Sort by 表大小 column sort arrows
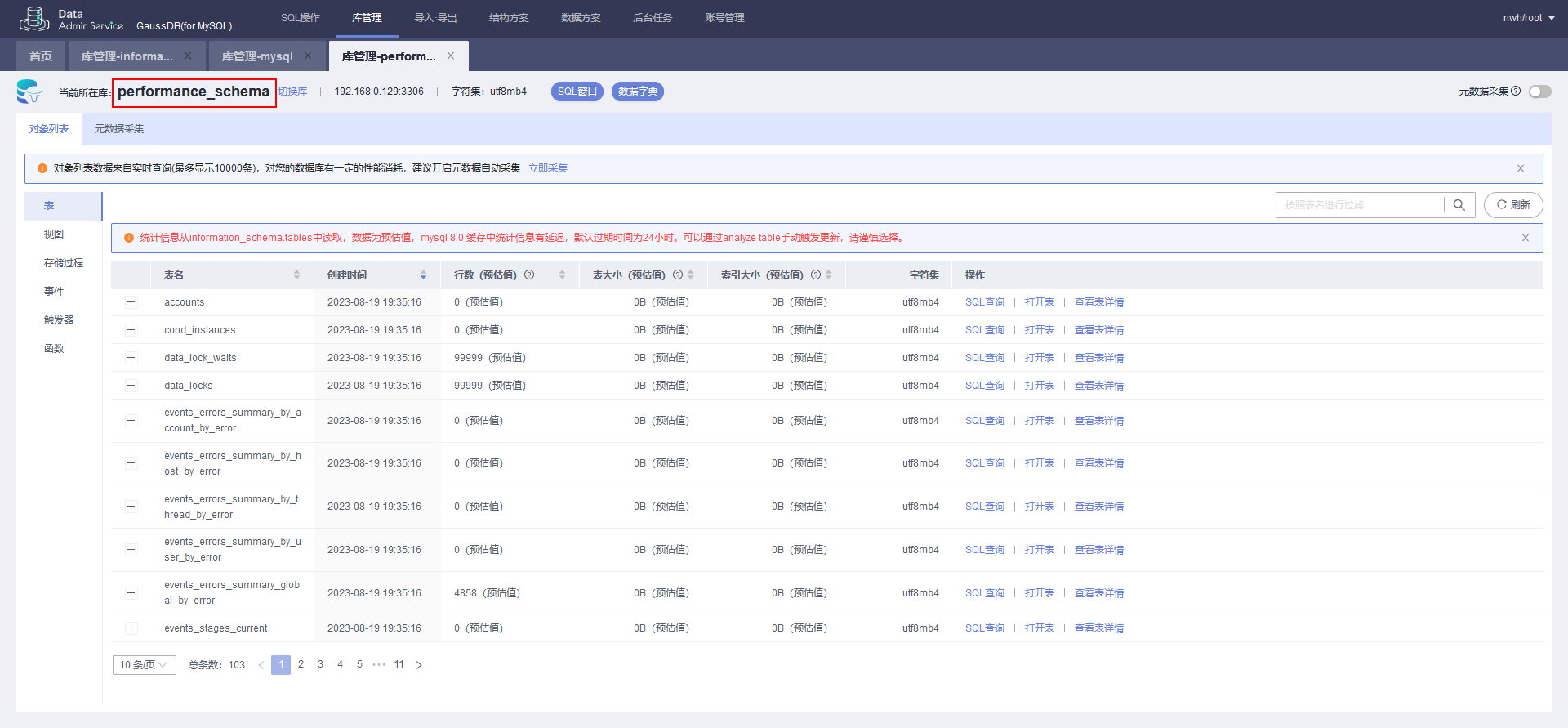Viewport: 1568px width, 728px height. pyautogui.click(x=691, y=275)
